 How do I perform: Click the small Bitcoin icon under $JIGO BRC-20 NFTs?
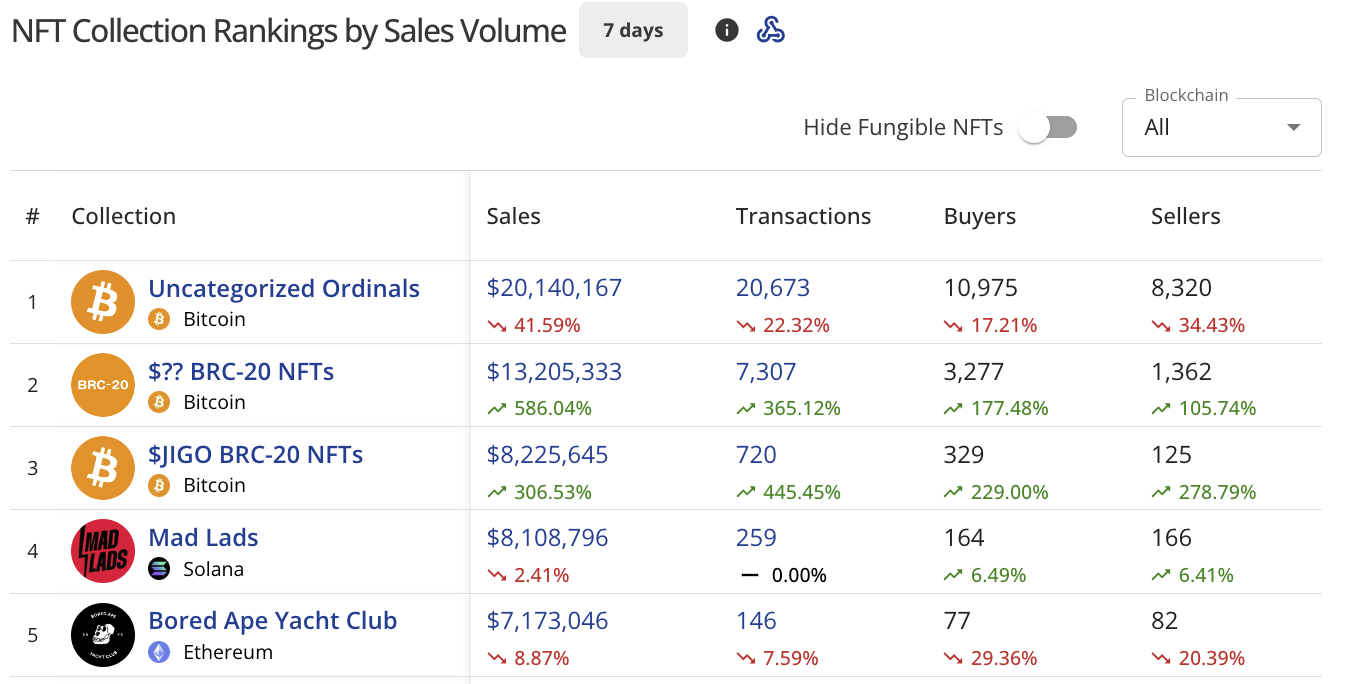coord(159,485)
